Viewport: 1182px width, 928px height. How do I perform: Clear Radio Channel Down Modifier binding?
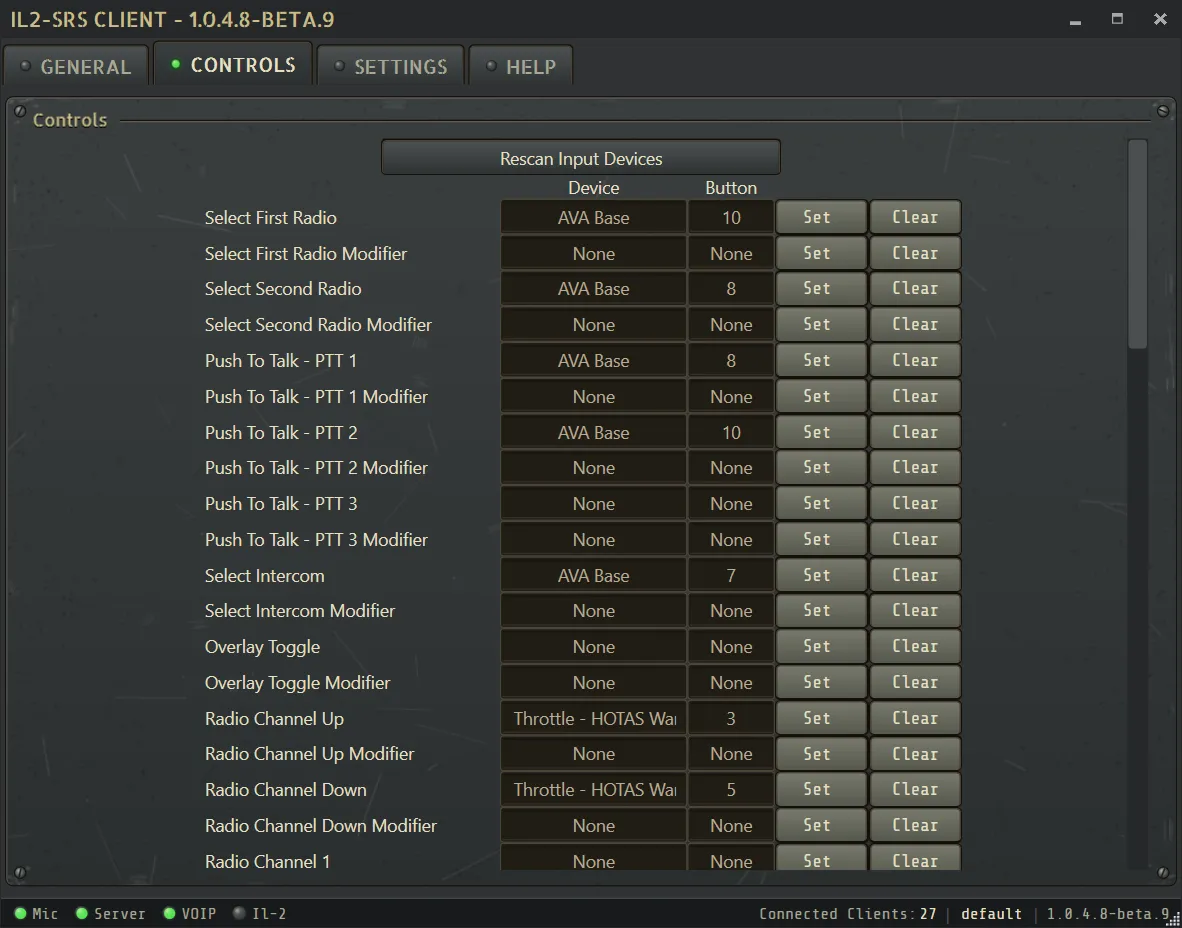(x=915, y=826)
